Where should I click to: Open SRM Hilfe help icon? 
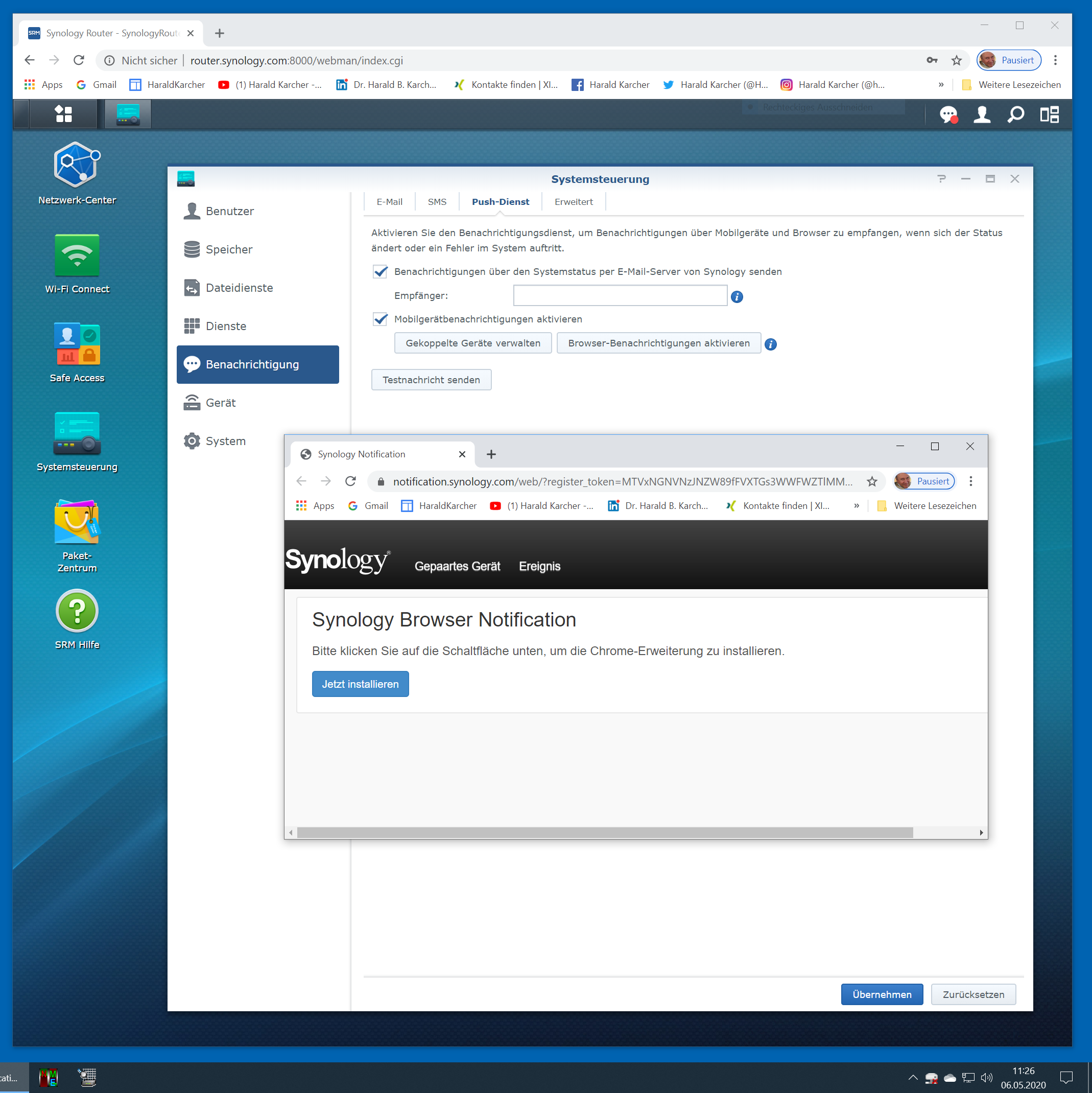(77, 611)
